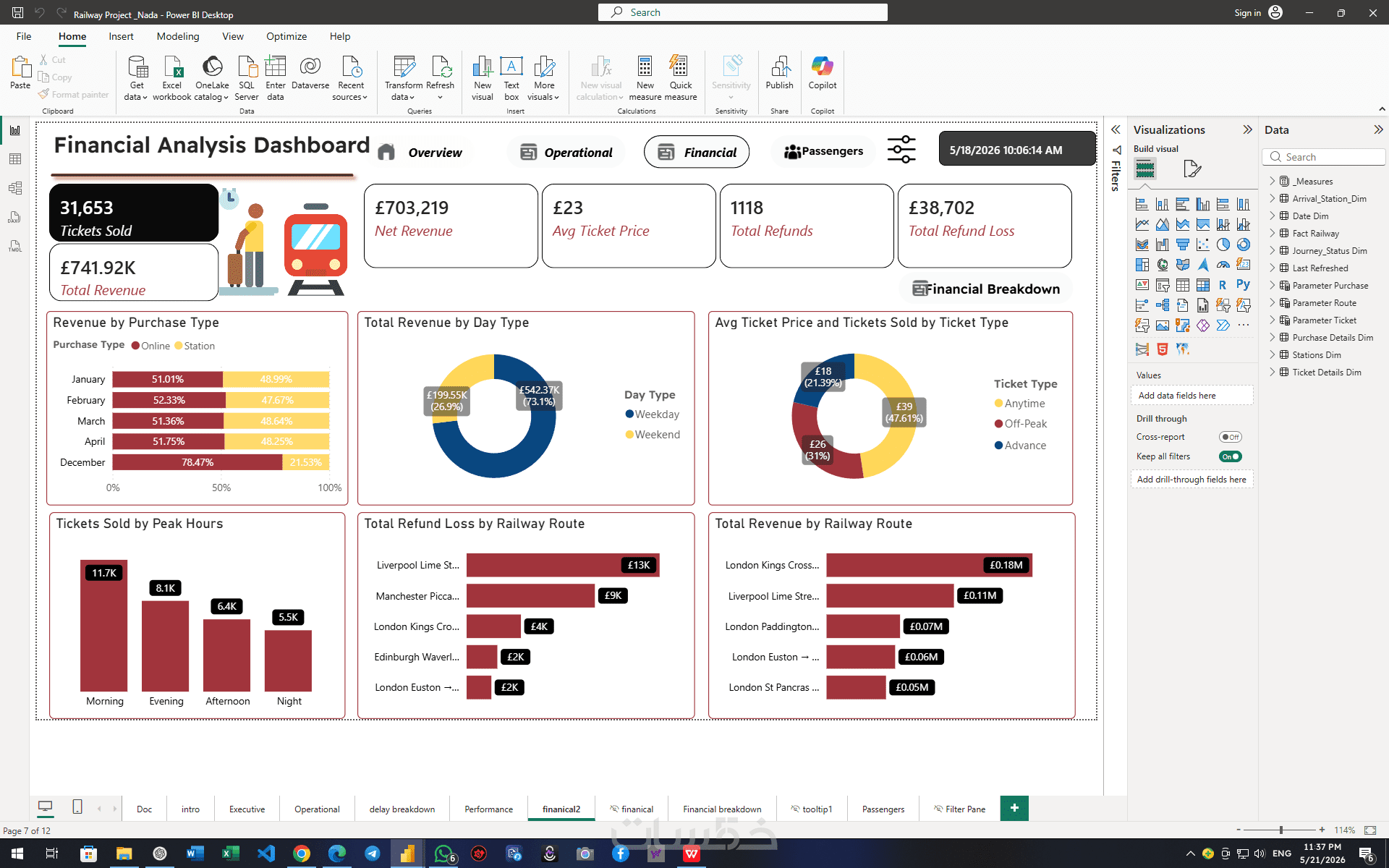This screenshot has height=868, width=1389.
Task: Click the Transform data icon
Action: tap(404, 67)
